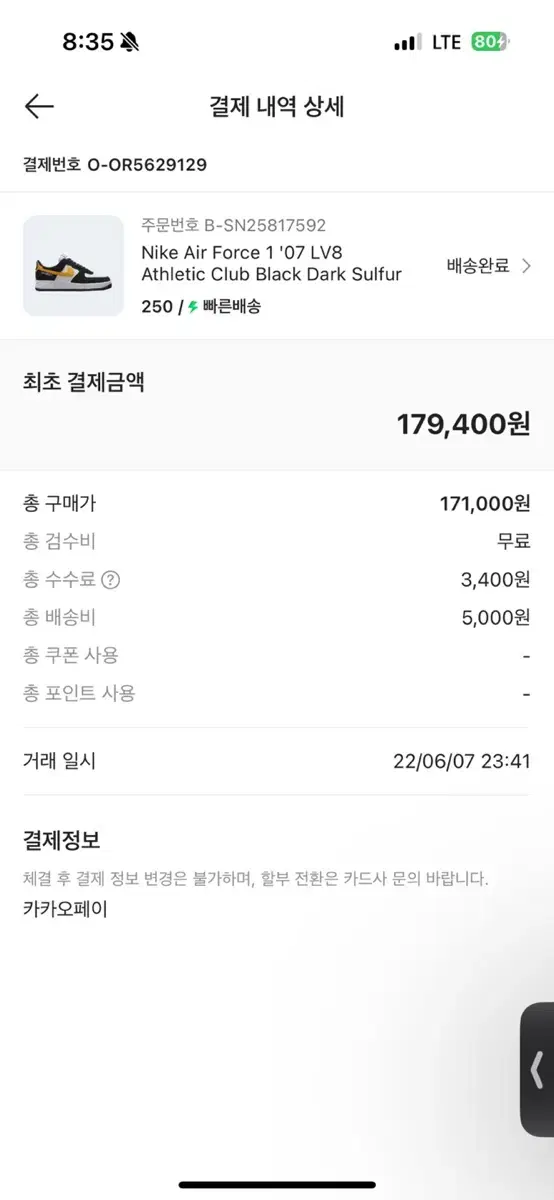Tap the LTE network indicator
The height and width of the screenshot is (1200, 554).
(x=446, y=42)
